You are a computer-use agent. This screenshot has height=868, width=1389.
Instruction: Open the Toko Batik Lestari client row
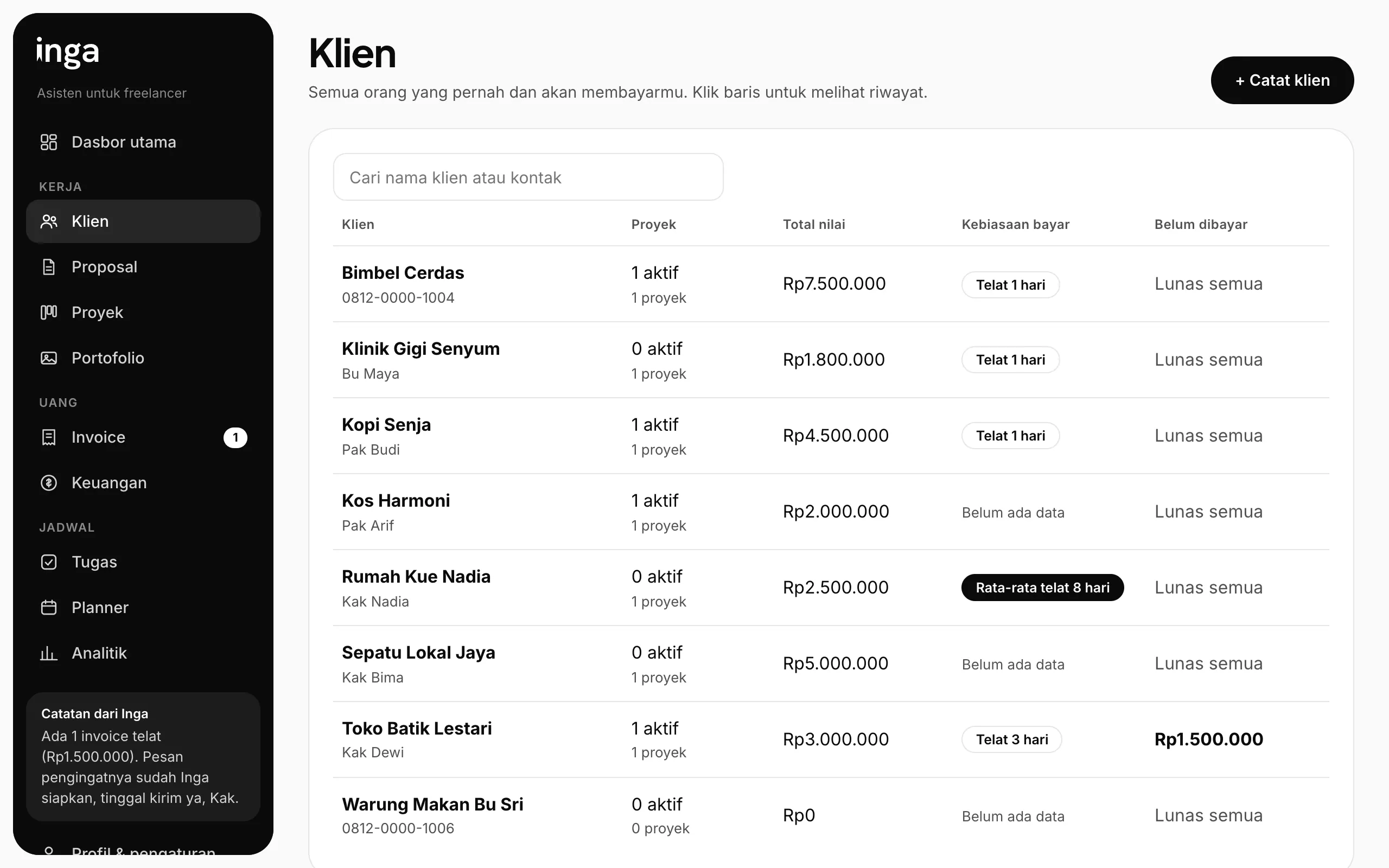(x=831, y=739)
